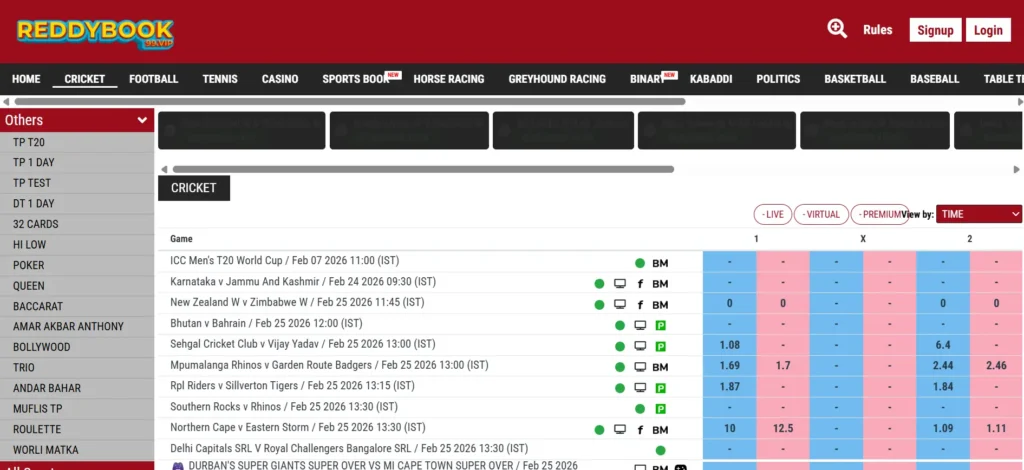Click green live dot for Delhi Capitals SRL row
Screen dimensions: 1024x470
coord(660,450)
